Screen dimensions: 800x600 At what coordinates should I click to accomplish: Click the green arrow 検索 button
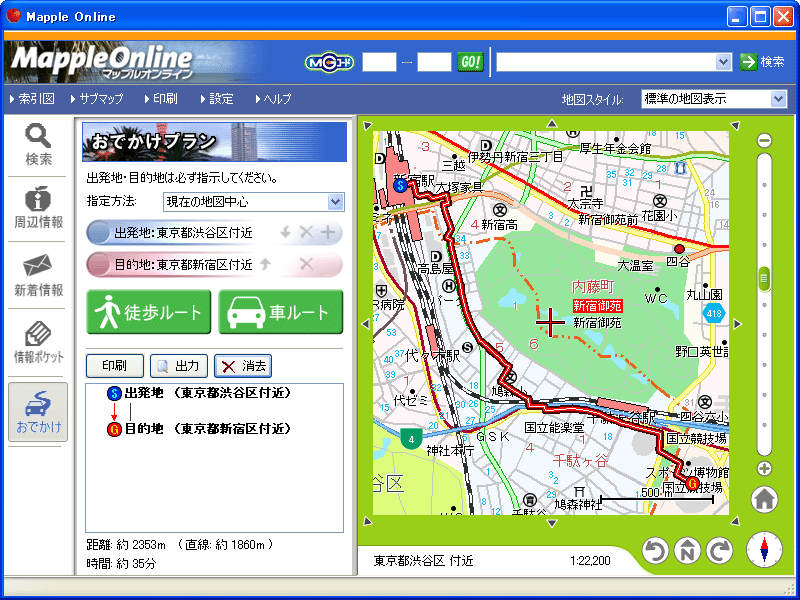coord(762,62)
